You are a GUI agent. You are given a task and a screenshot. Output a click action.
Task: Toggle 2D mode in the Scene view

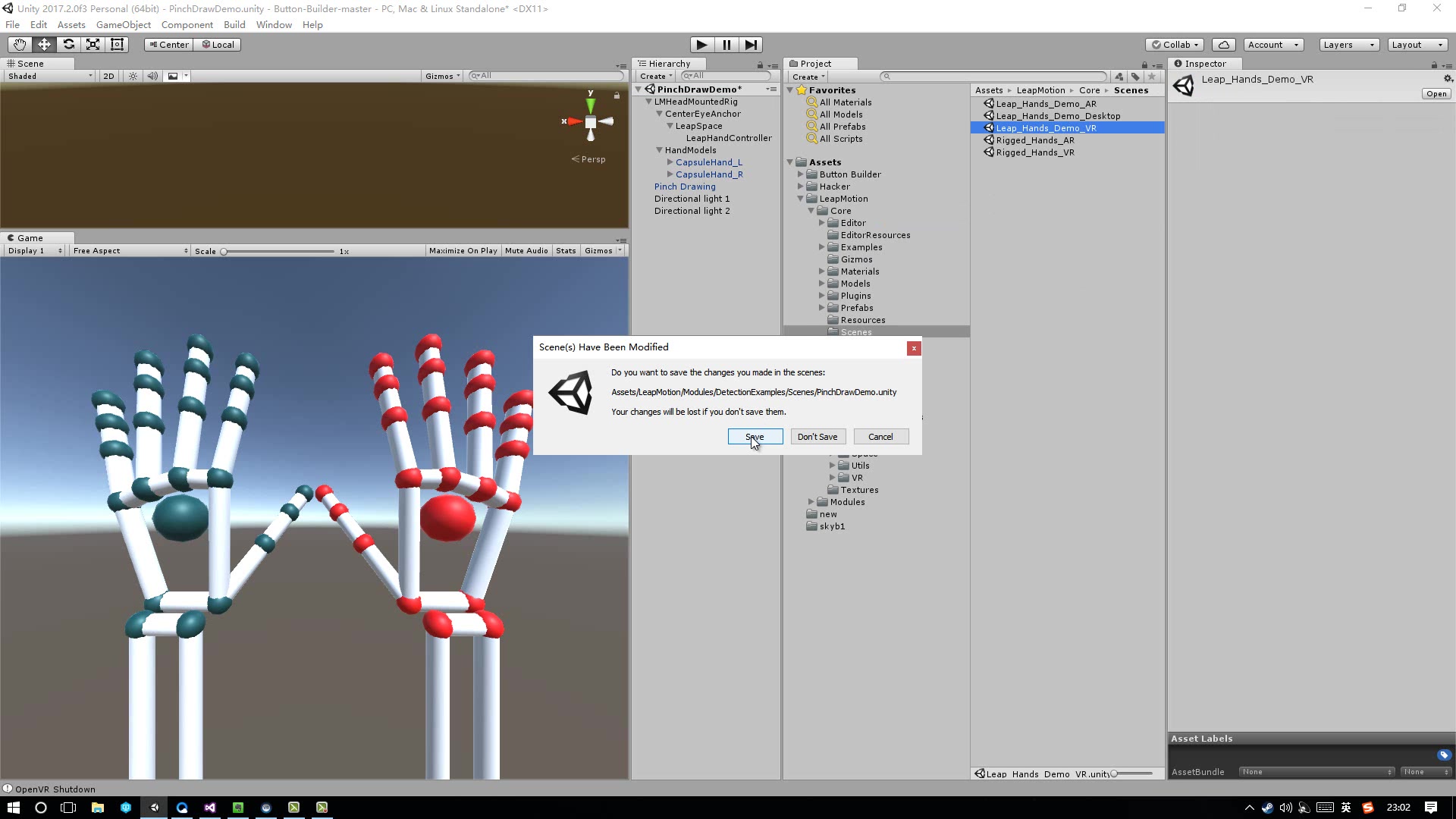[x=108, y=76]
